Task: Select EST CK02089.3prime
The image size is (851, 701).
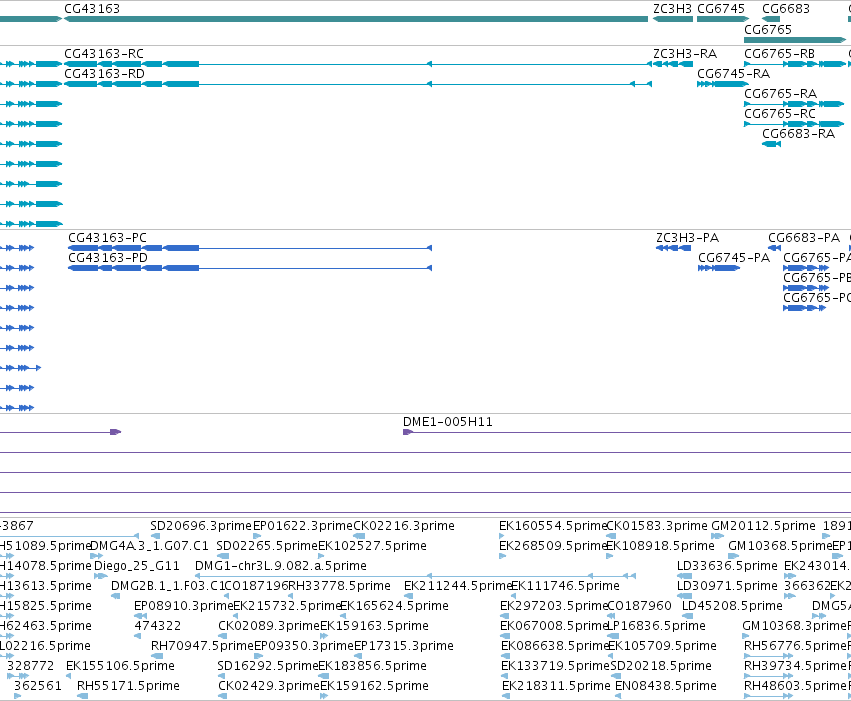Action: 269,626
